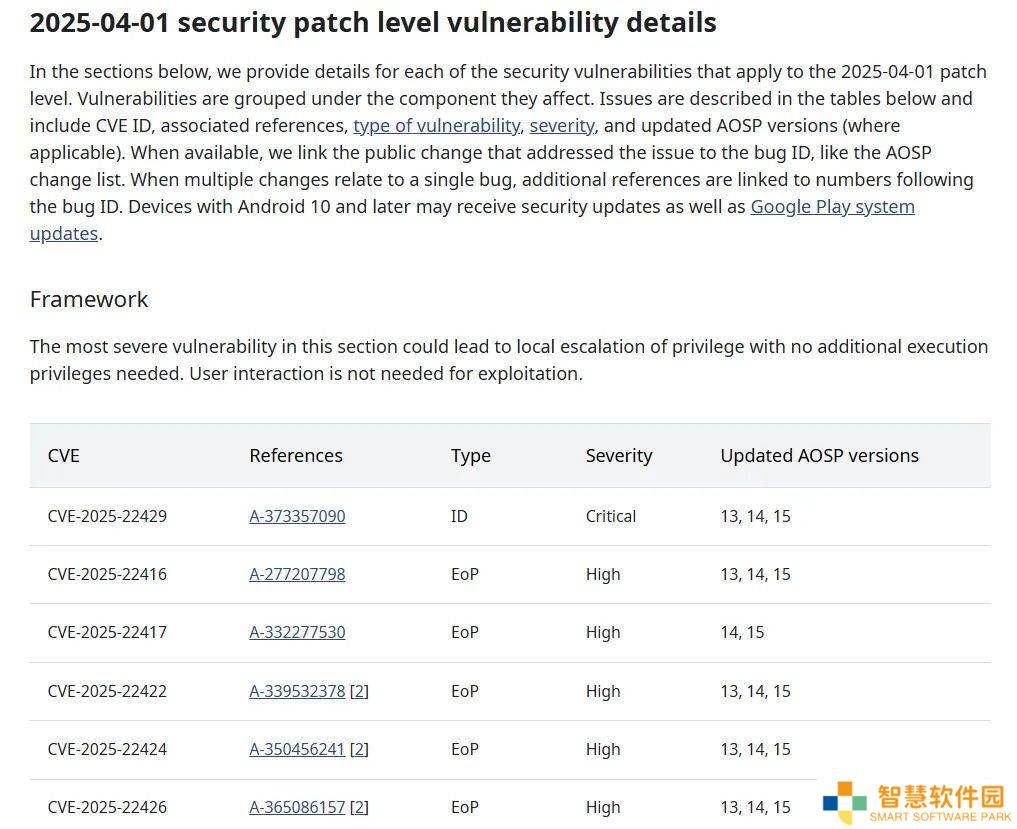The width and height of the screenshot is (1017, 829).
Task: Click the [2] link beside A-365086157
Action: 359,808
